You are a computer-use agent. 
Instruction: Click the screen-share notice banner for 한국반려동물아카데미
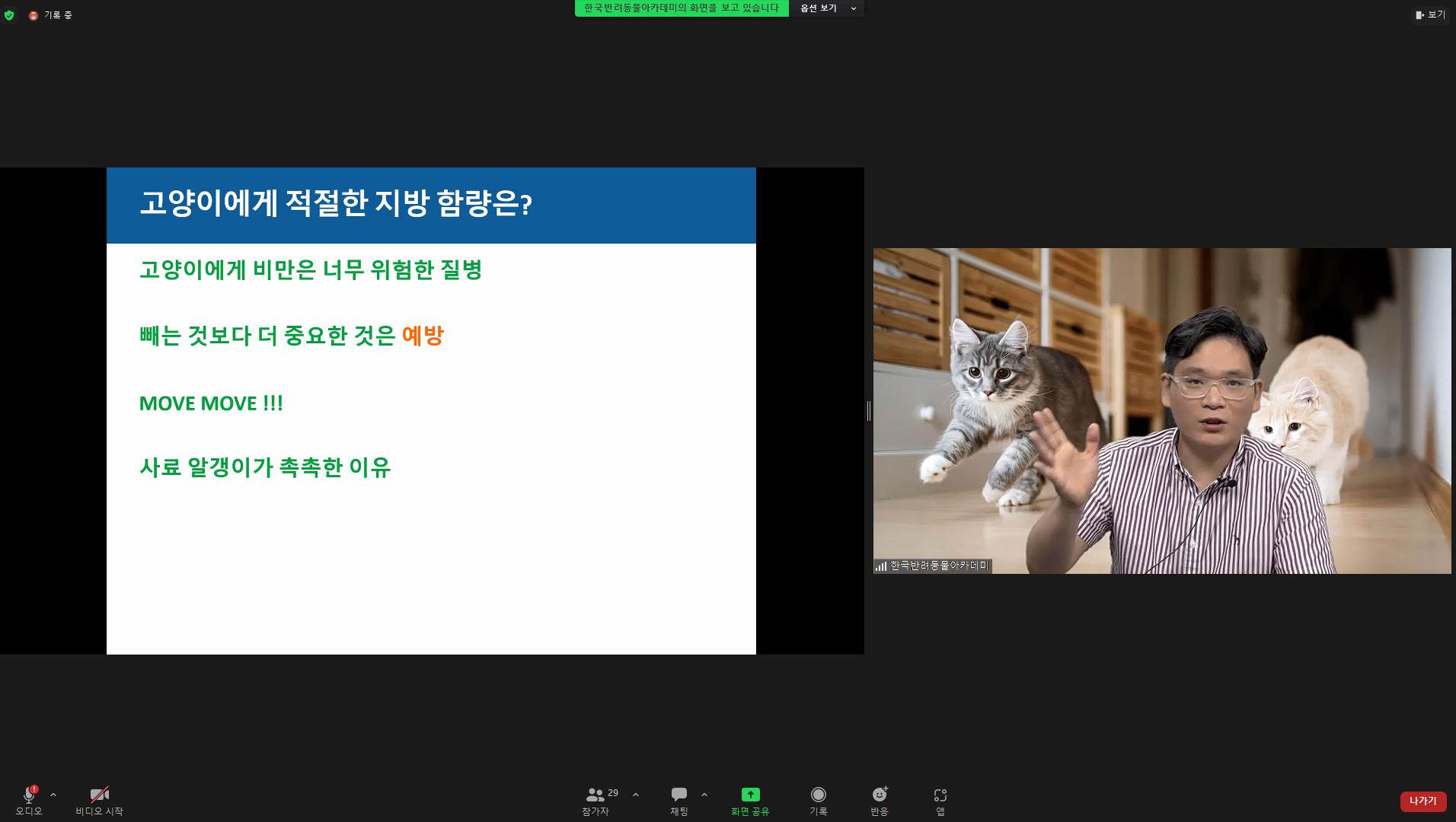(681, 8)
